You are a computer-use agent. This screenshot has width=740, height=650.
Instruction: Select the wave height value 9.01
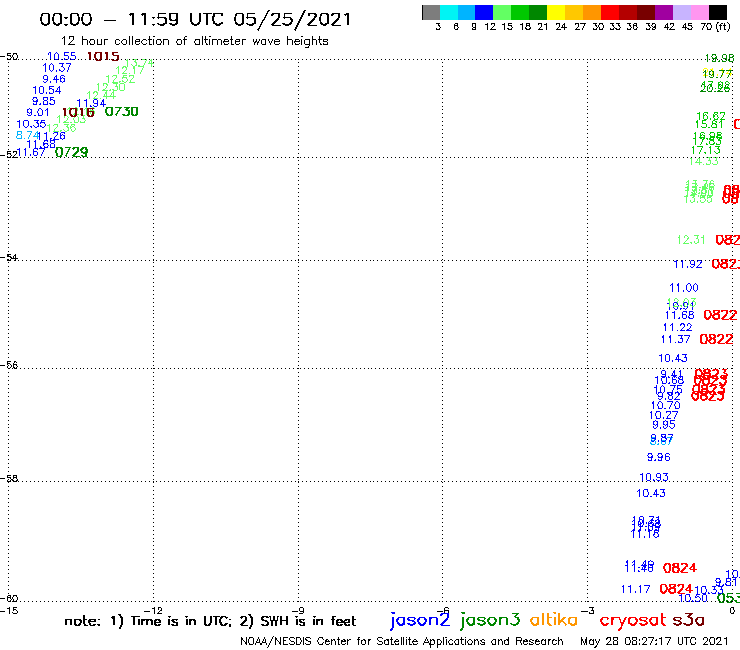38,112
